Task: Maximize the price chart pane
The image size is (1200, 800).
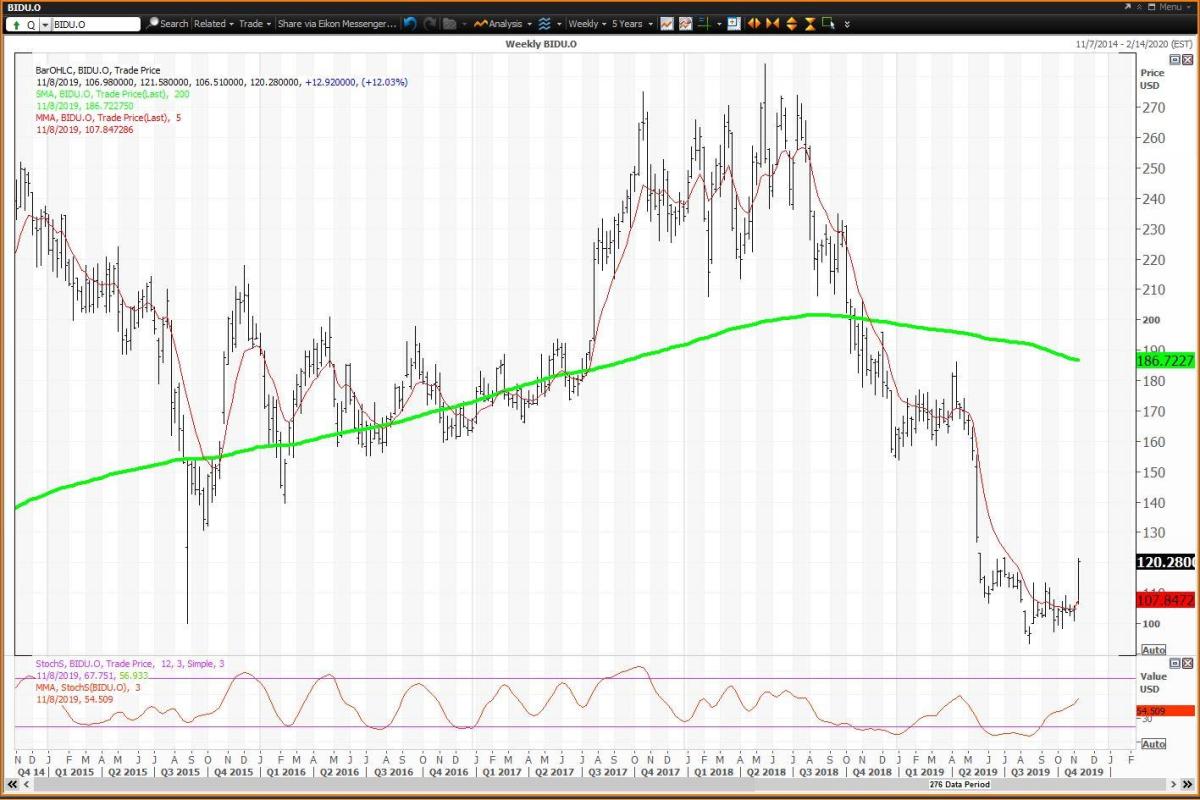Action: click(x=1175, y=60)
